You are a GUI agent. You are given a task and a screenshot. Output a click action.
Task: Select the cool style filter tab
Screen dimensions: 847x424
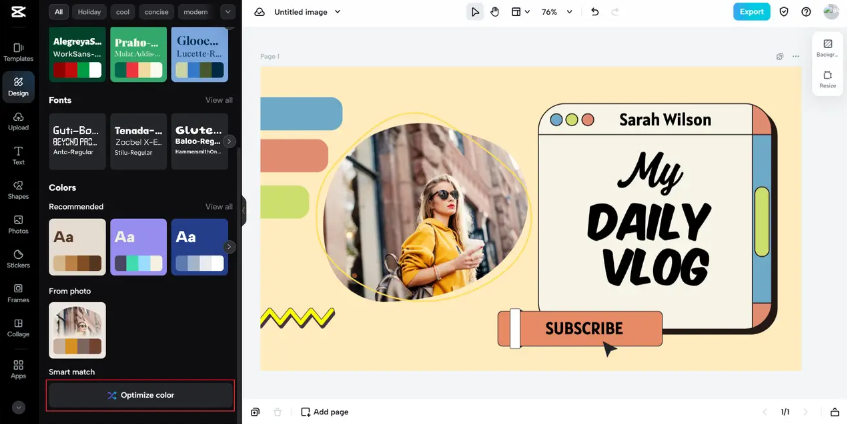(x=123, y=12)
